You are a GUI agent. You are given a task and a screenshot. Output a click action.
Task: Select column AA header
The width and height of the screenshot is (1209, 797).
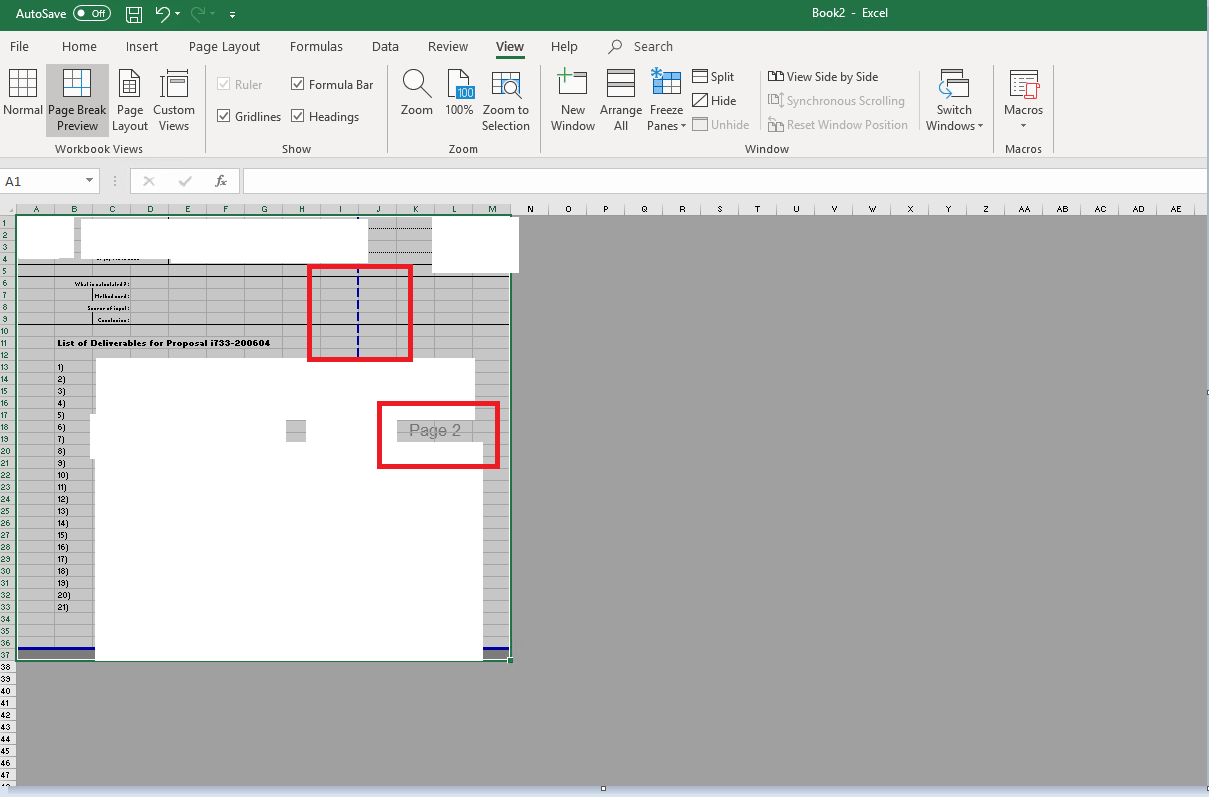tap(1024, 209)
